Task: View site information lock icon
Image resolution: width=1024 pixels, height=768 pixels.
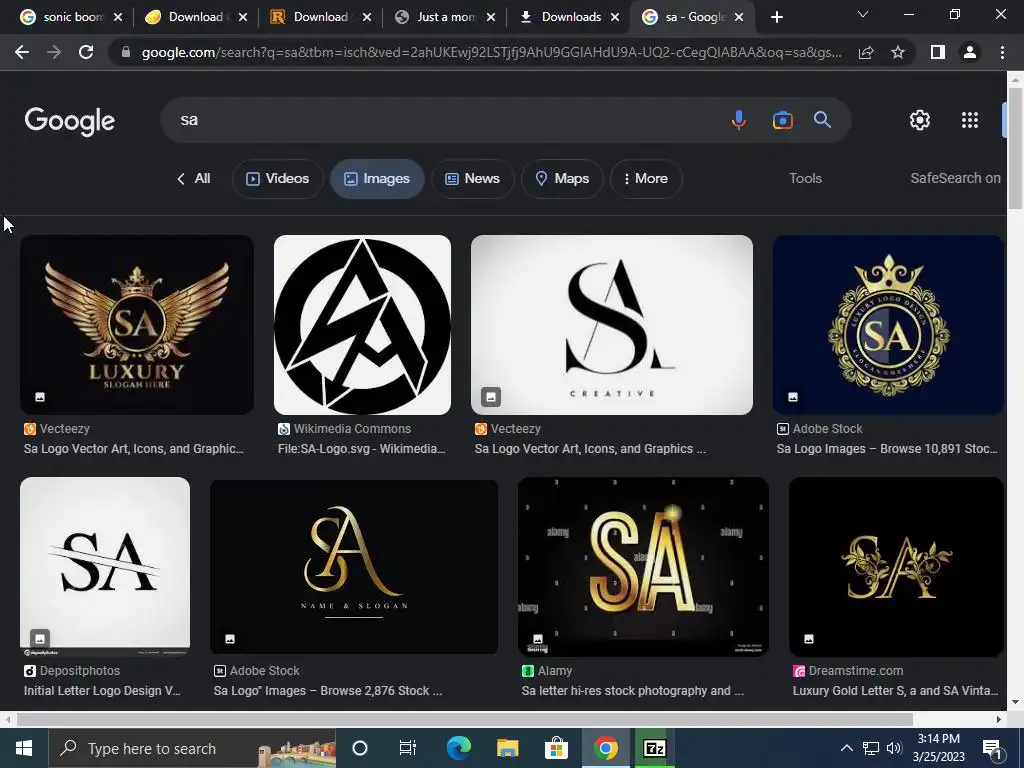Action: [126, 52]
